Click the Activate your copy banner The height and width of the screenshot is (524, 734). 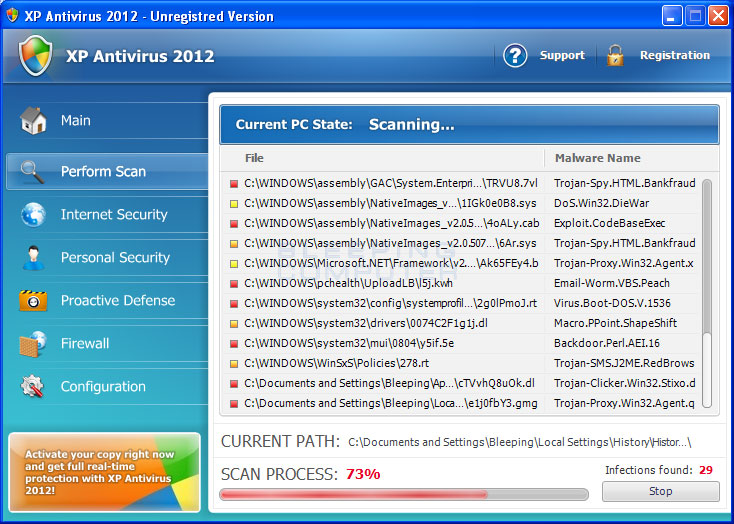point(104,472)
